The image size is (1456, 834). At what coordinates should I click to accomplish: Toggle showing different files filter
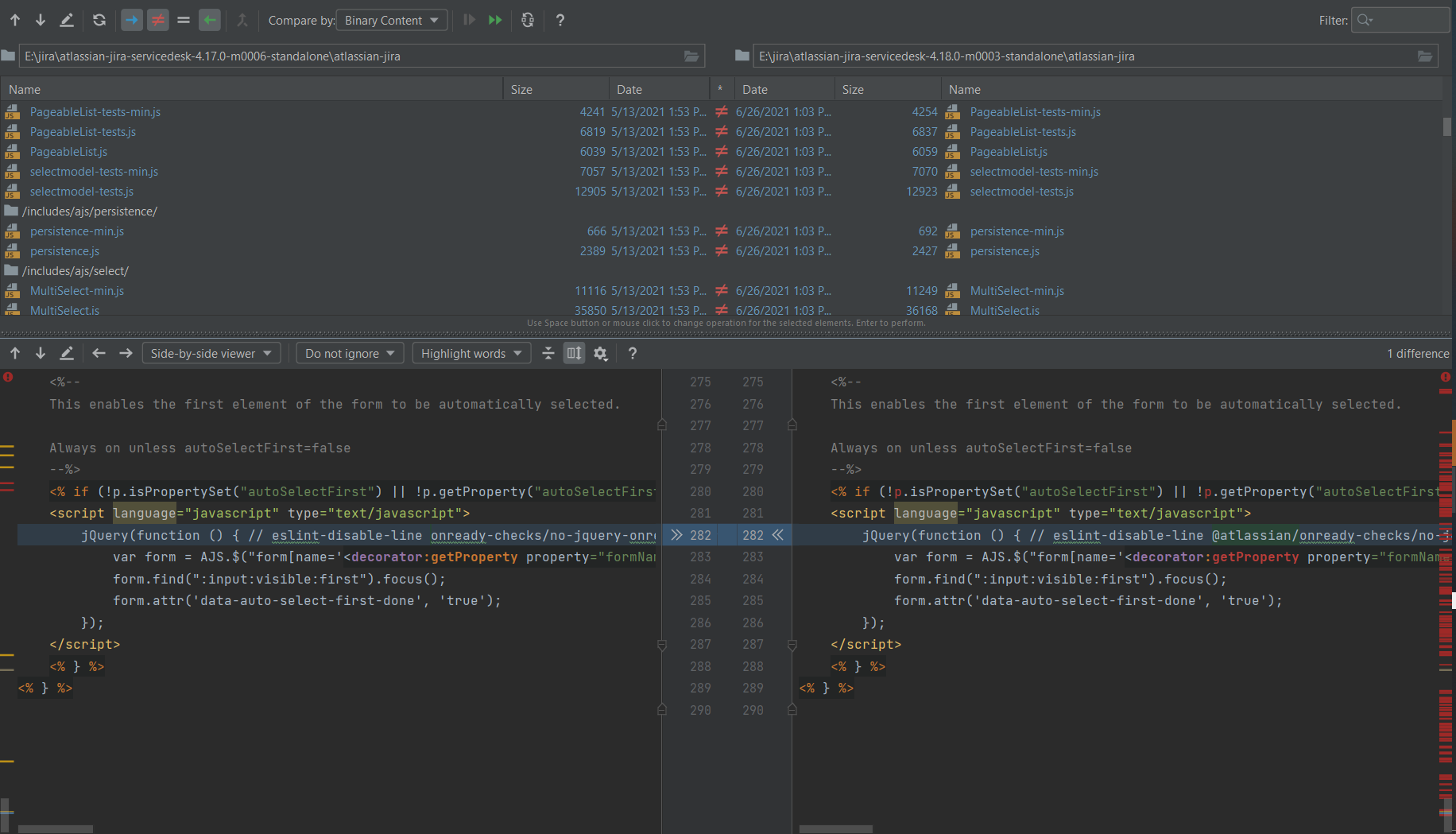(158, 20)
